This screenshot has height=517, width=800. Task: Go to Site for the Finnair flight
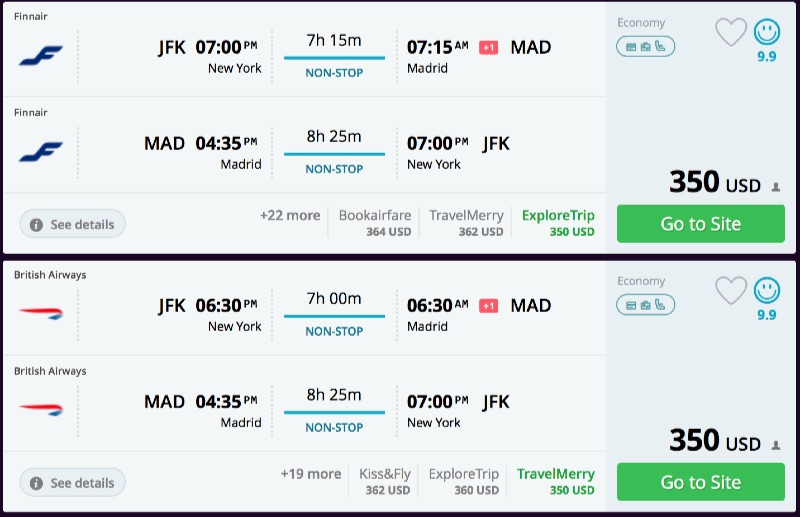click(x=699, y=224)
